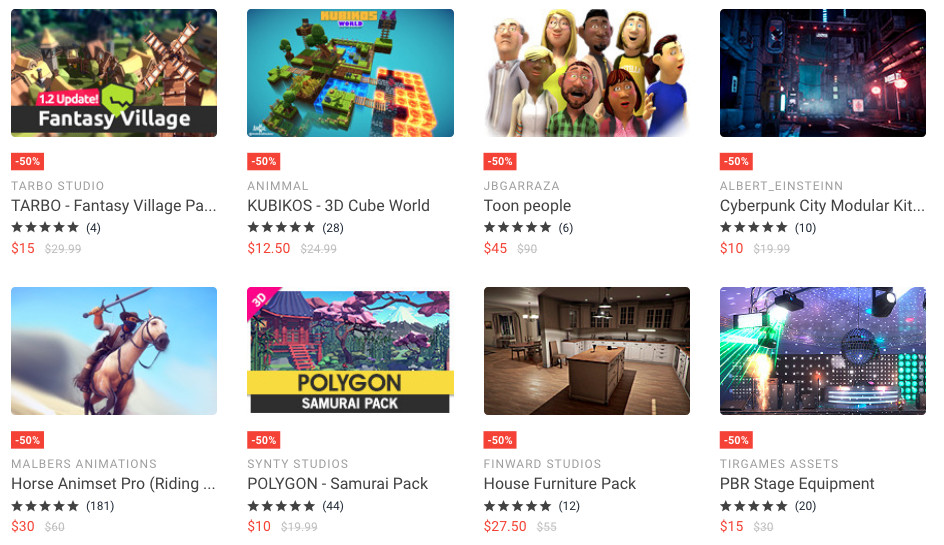This screenshot has height=545, width=944.
Task: Click the -50% badge under Toon people image
Action: click(x=500, y=161)
